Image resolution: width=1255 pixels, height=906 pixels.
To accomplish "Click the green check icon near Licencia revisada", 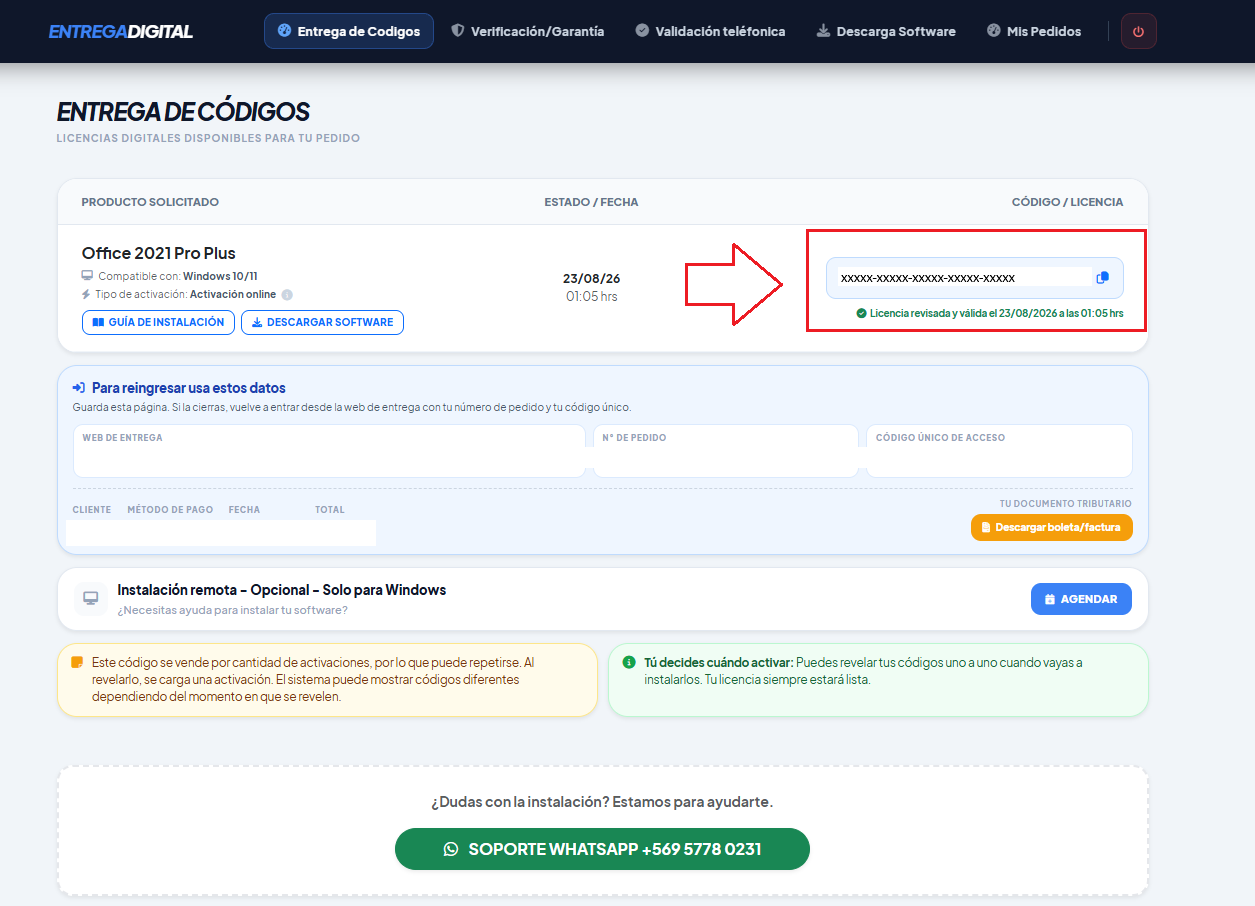I will pyautogui.click(x=861, y=313).
